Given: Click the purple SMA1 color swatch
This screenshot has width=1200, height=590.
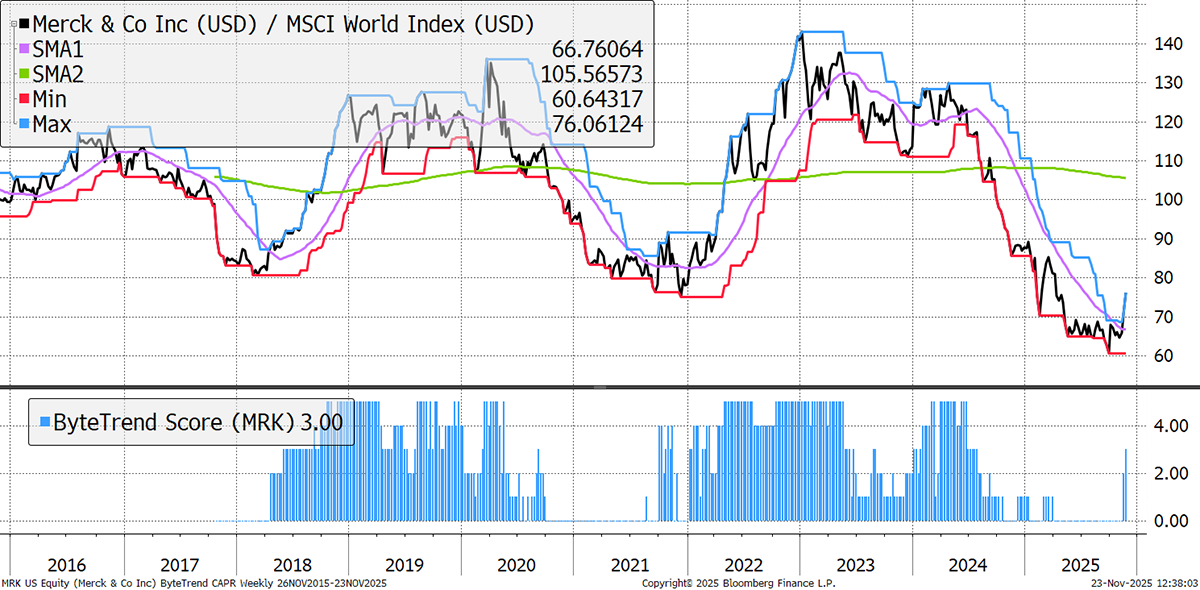Looking at the screenshot, I should [x=24, y=48].
